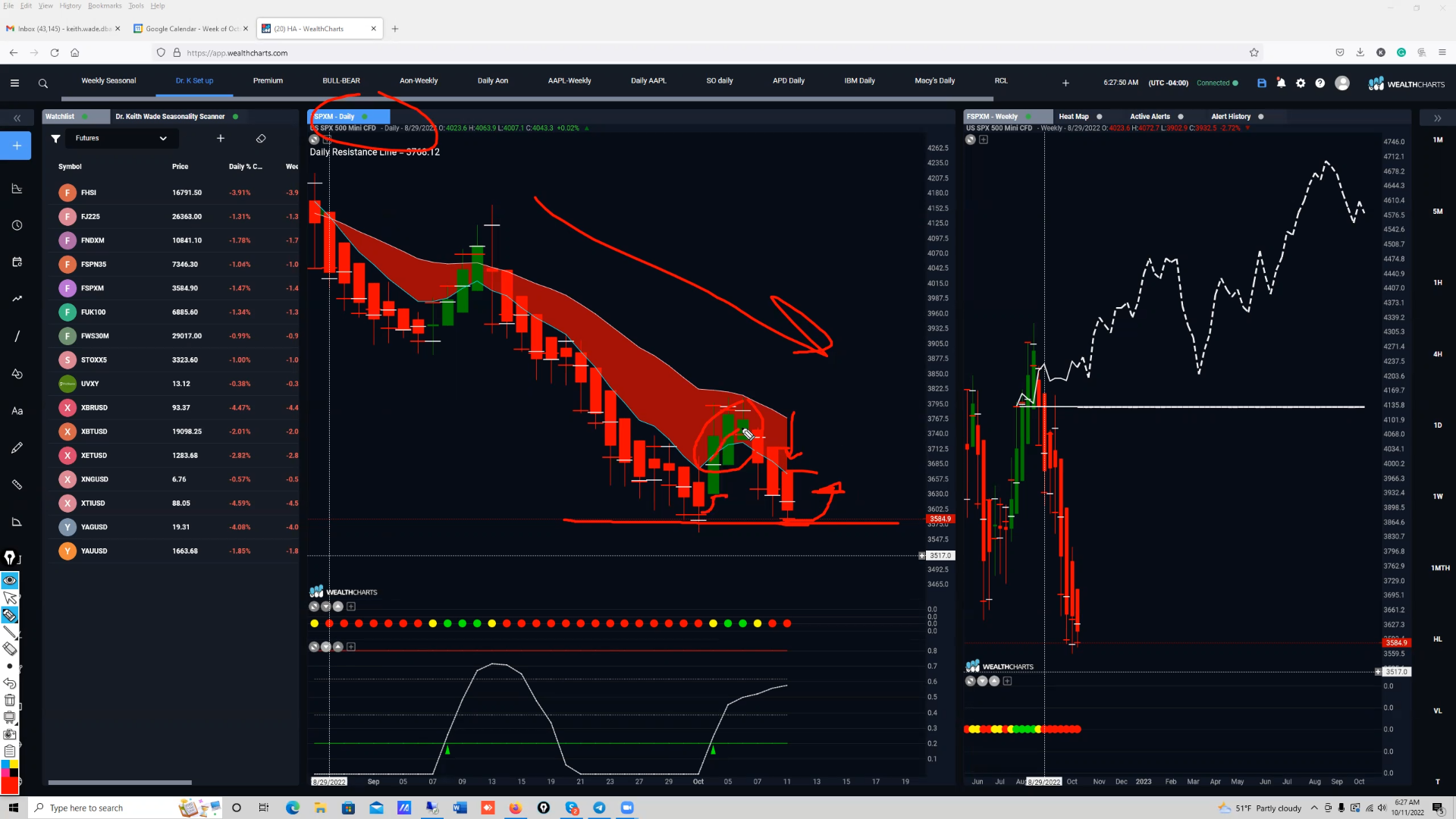
Task: Select the 1MTH timeframe button
Action: [x=1440, y=568]
